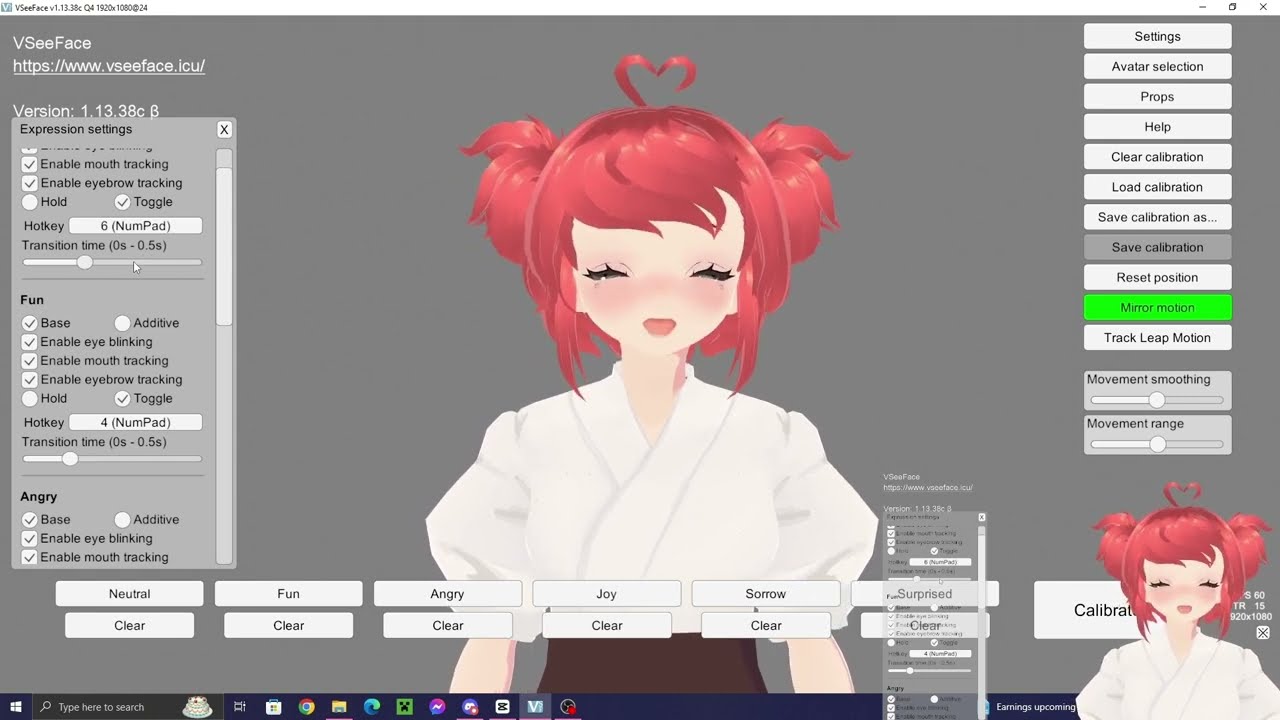Click the Expression settings scrollbar

(x=224, y=246)
